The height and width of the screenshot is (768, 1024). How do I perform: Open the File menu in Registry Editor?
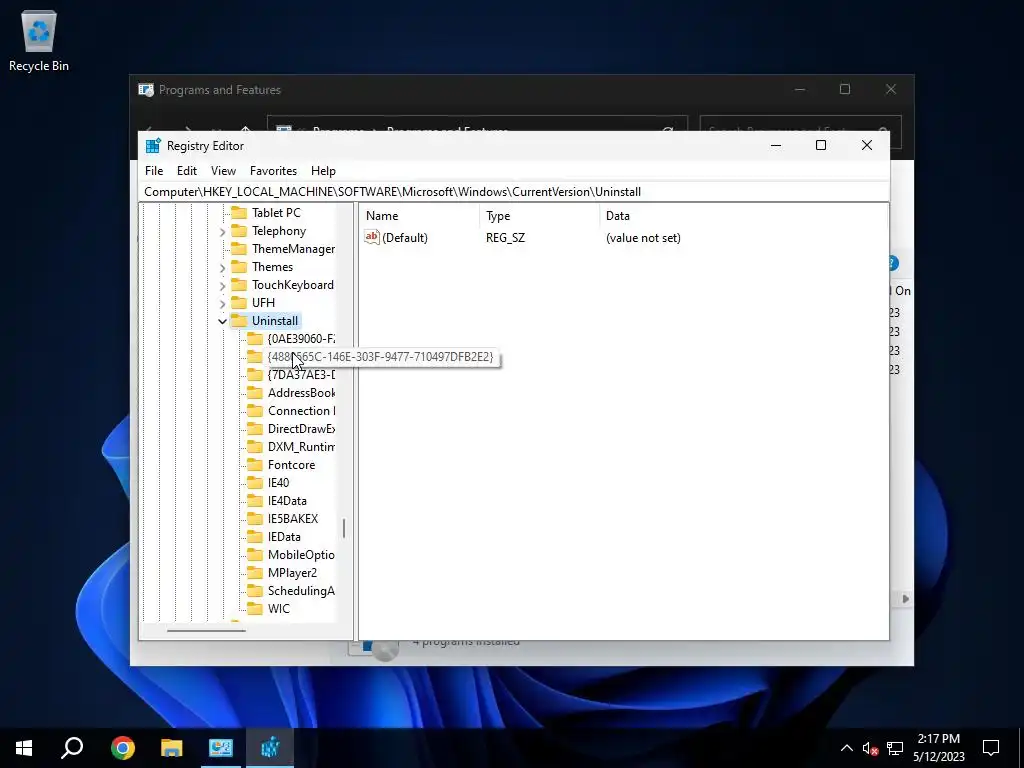point(154,170)
